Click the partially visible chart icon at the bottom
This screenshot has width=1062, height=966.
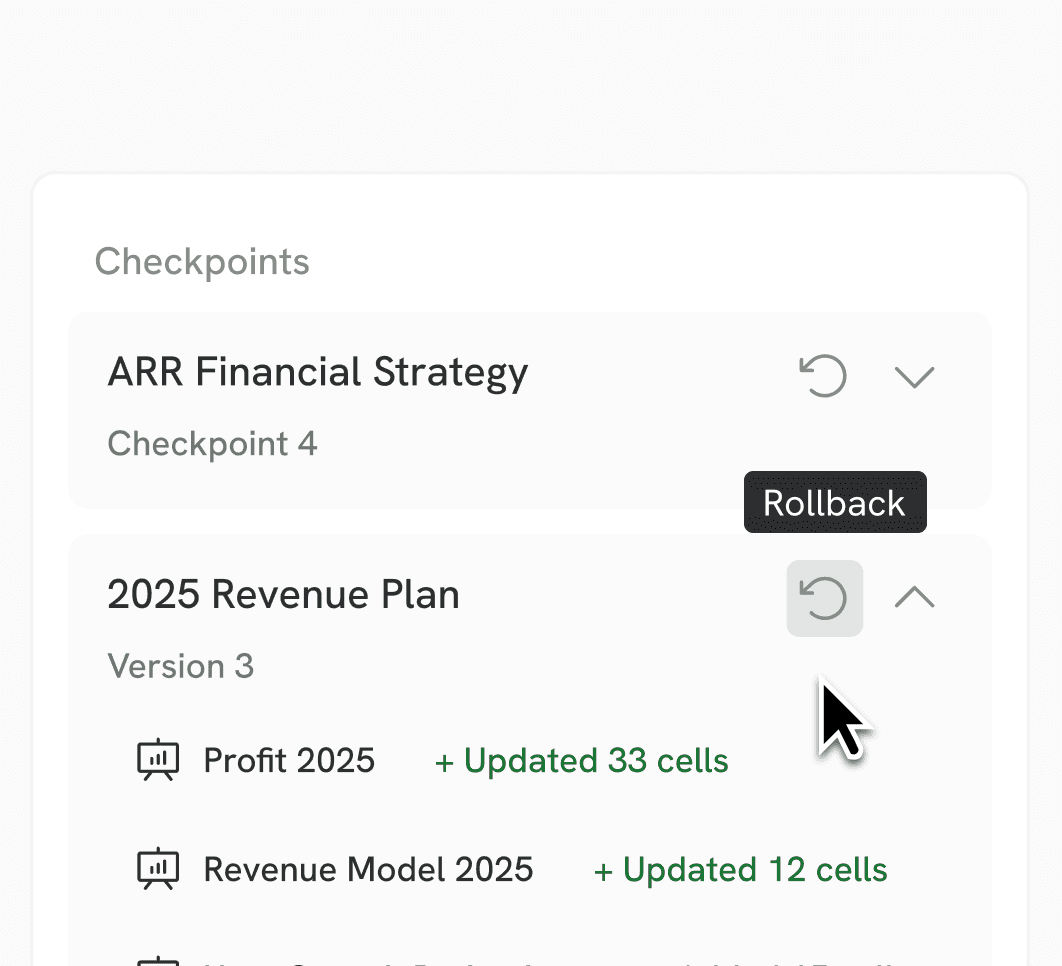click(x=158, y=961)
